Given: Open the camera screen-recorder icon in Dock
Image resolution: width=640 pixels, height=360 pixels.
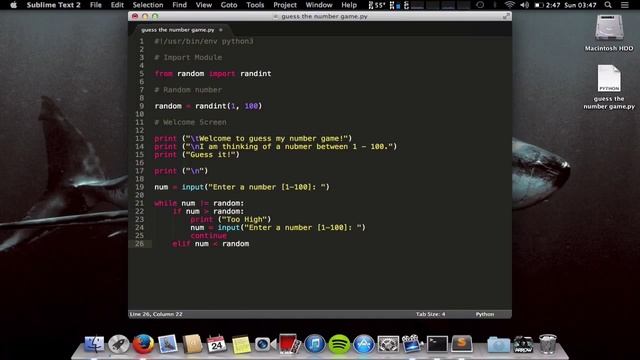Looking at the screenshot, I should tap(265, 344).
